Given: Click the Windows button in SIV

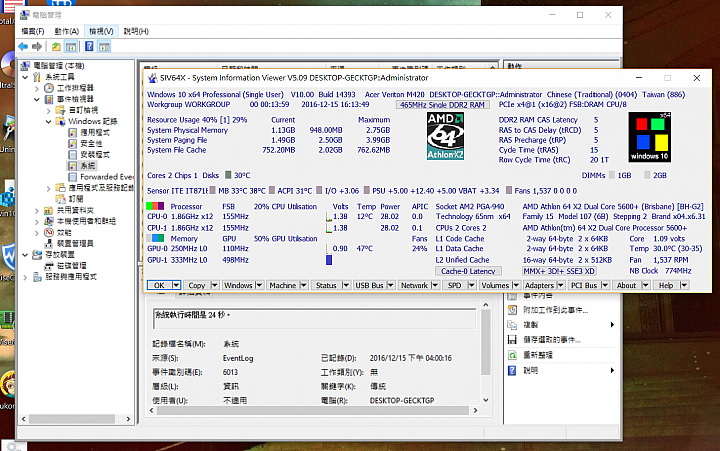Looking at the screenshot, I should 238,285.
